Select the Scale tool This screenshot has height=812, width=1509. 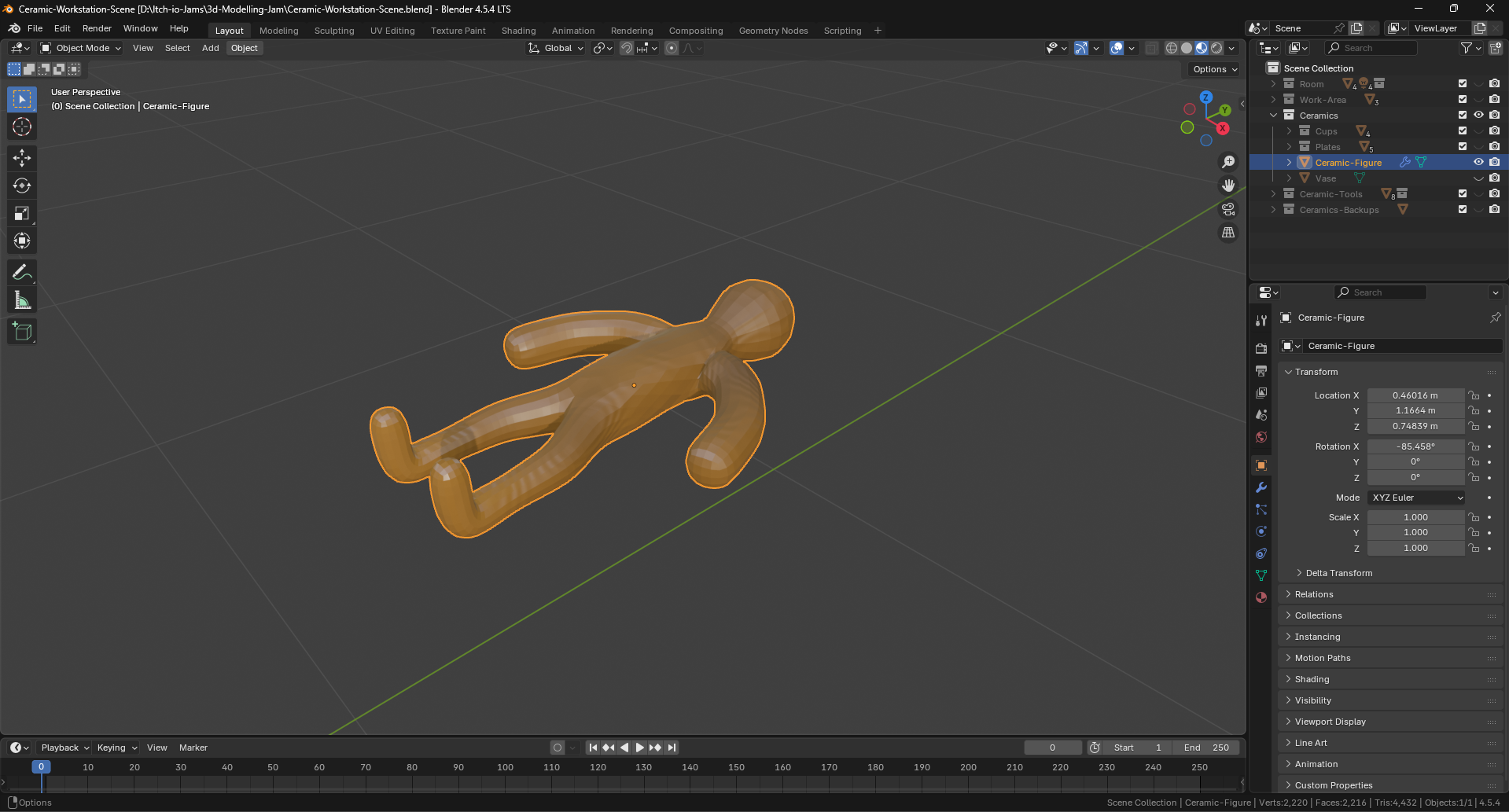pyautogui.click(x=22, y=213)
